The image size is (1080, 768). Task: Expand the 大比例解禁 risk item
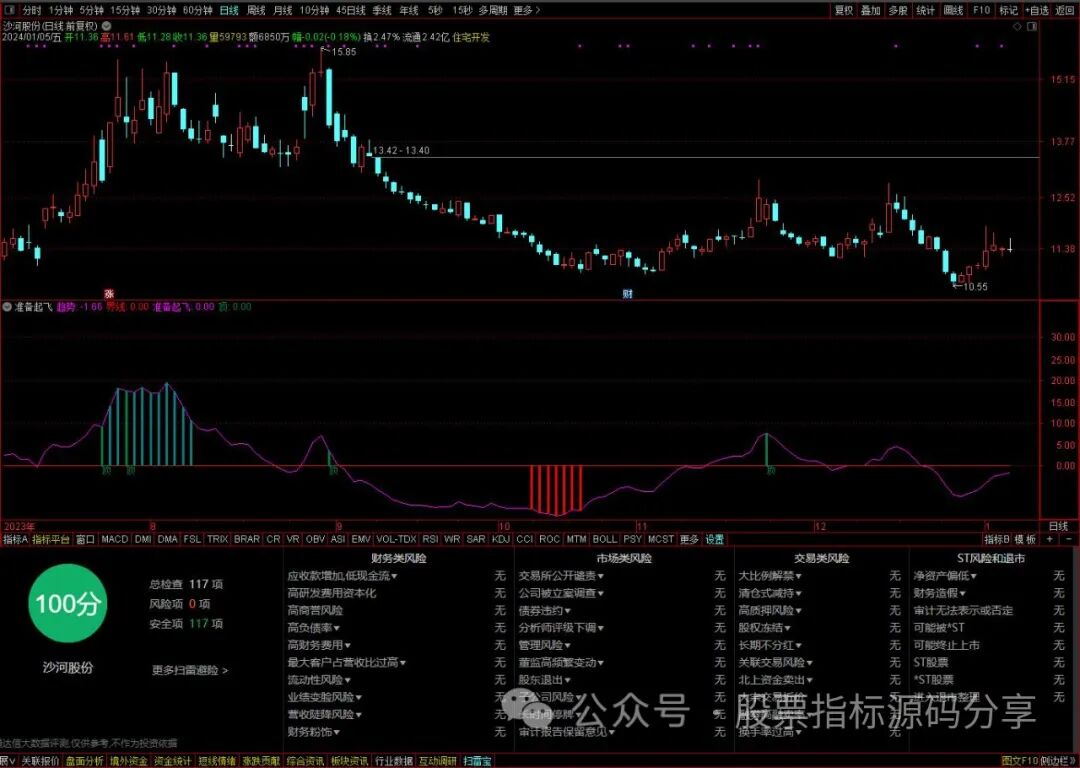(770, 575)
